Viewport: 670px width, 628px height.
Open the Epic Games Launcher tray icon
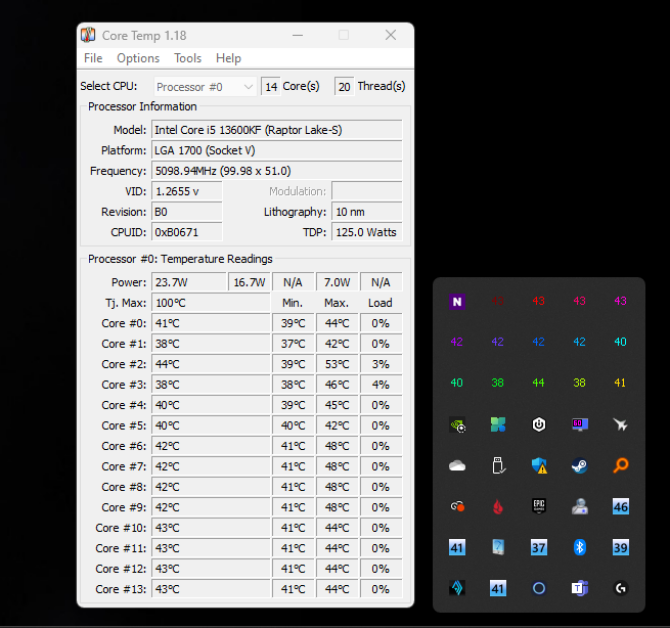click(539, 506)
